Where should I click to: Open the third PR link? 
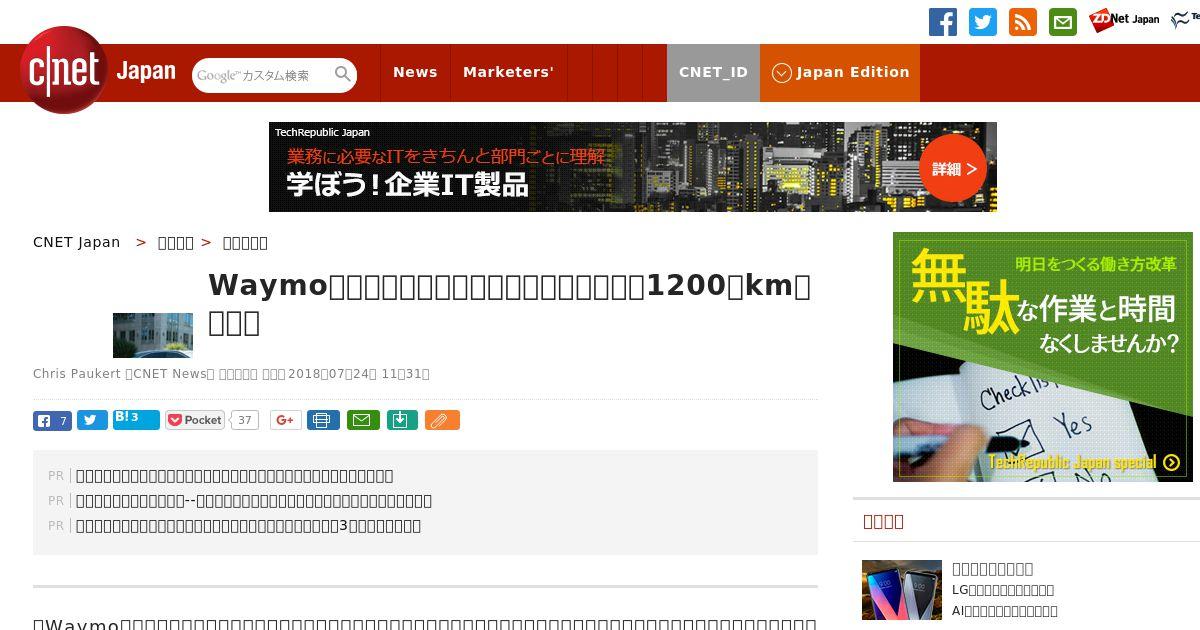tap(249, 526)
